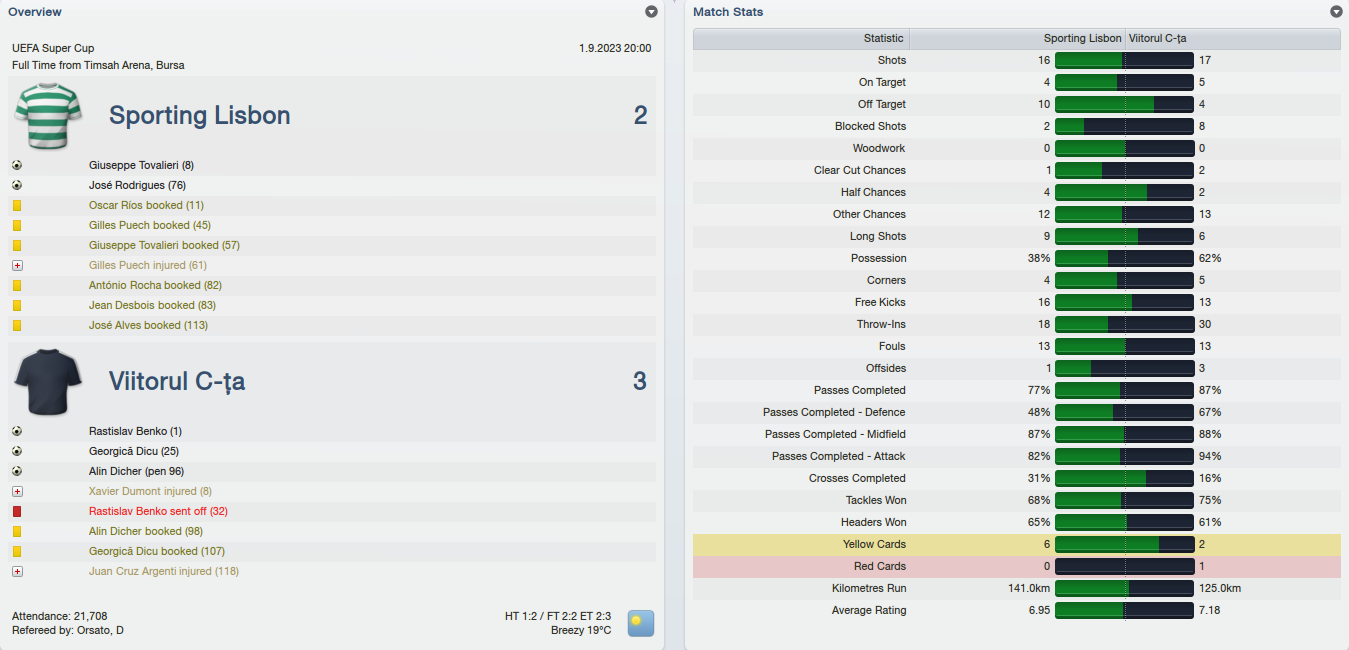Click the sunny weather icon
The image size is (1349, 650).
(x=641, y=623)
